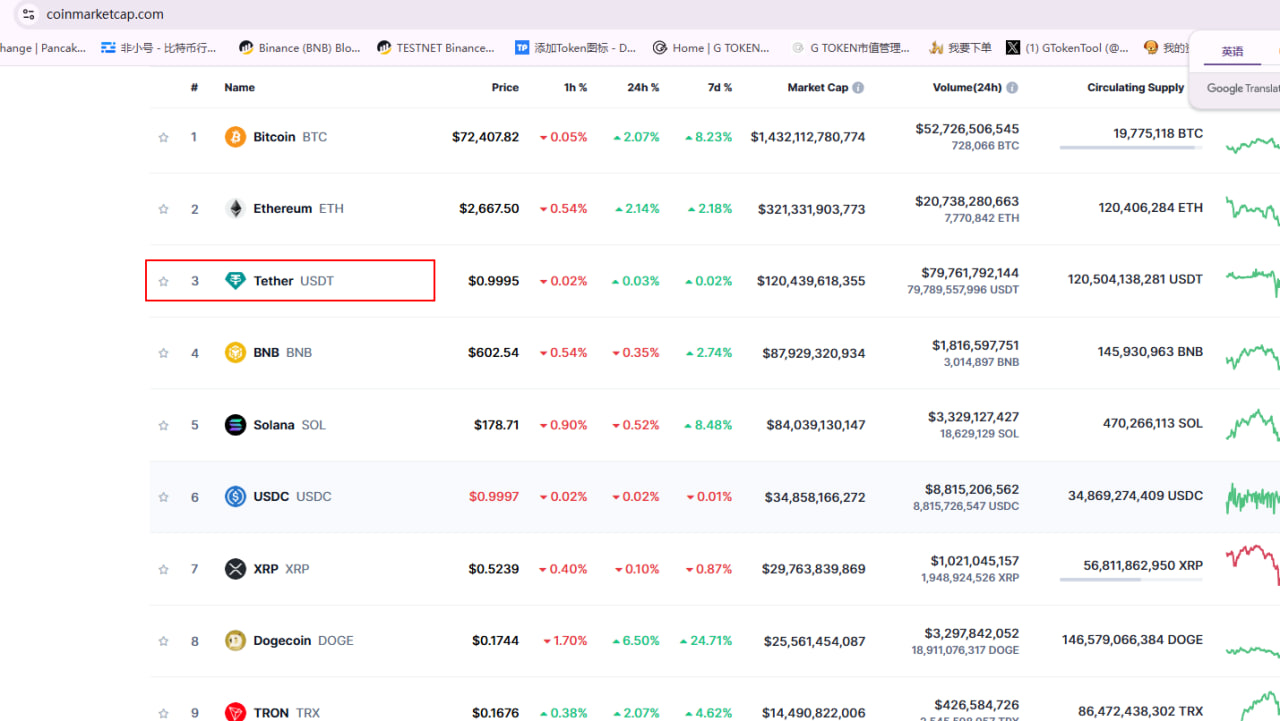Image resolution: width=1280 pixels, height=721 pixels.
Task: Click the coinmarketcap.com address bar
Action: pyautogui.click(x=105, y=14)
